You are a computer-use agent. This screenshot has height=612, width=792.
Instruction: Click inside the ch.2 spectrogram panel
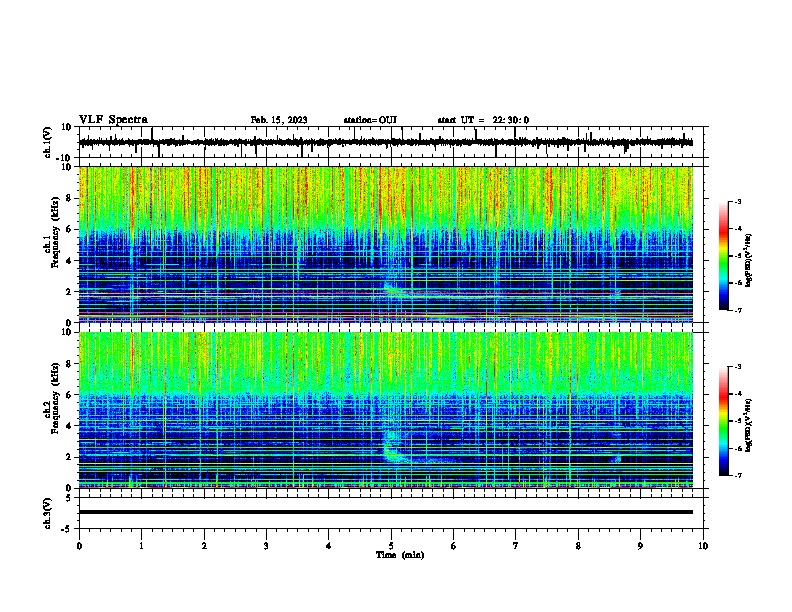(386, 410)
